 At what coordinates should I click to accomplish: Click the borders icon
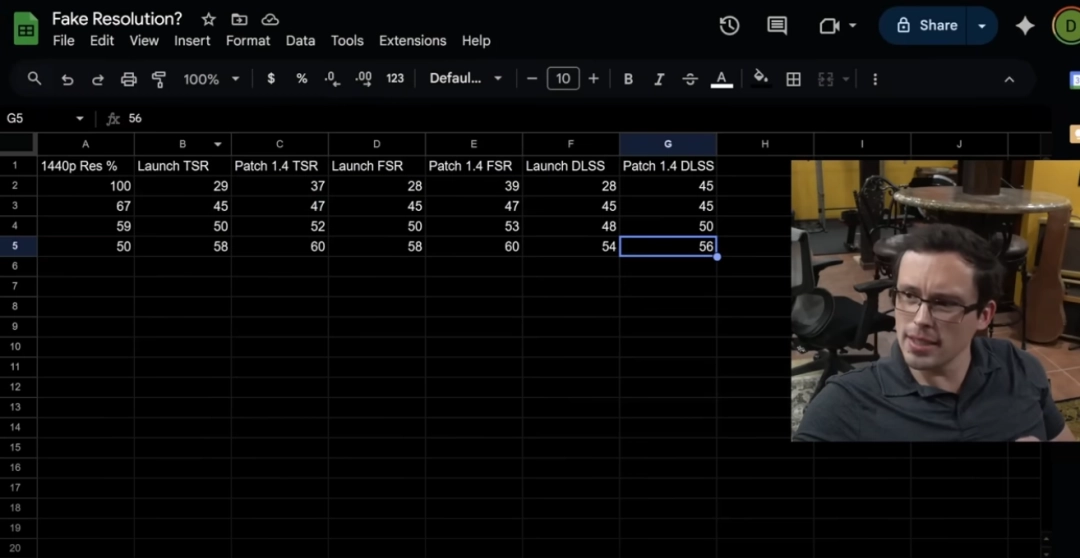(x=793, y=79)
